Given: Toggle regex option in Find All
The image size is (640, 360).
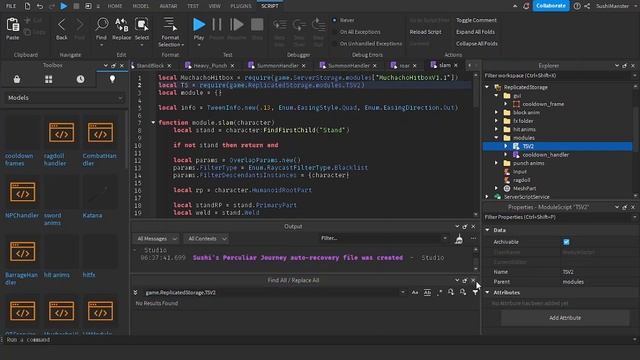Looking at the screenshot, I should pos(440,292).
